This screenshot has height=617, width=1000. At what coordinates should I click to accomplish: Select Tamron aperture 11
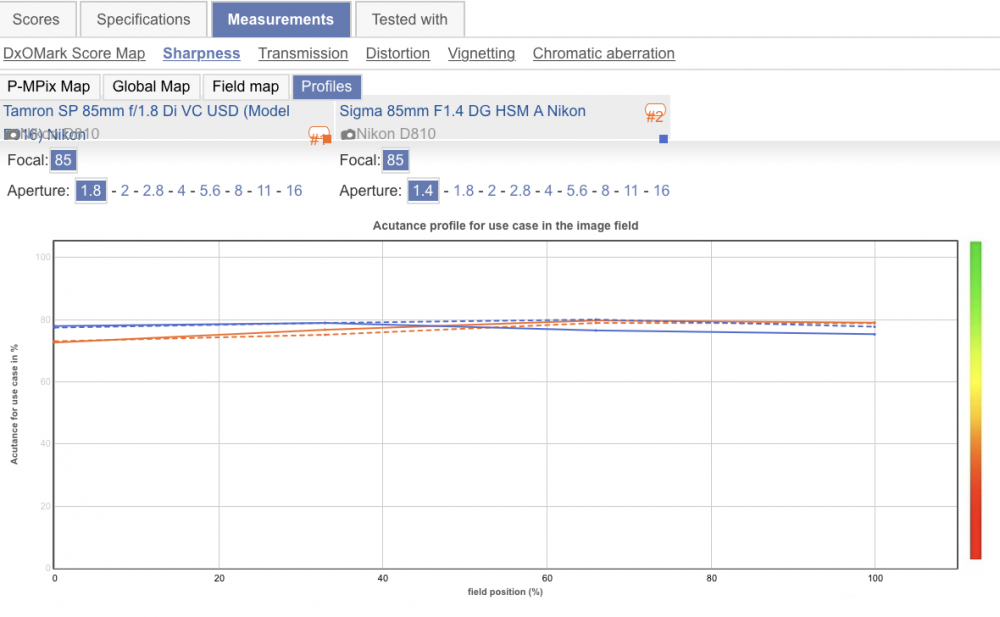click(264, 191)
